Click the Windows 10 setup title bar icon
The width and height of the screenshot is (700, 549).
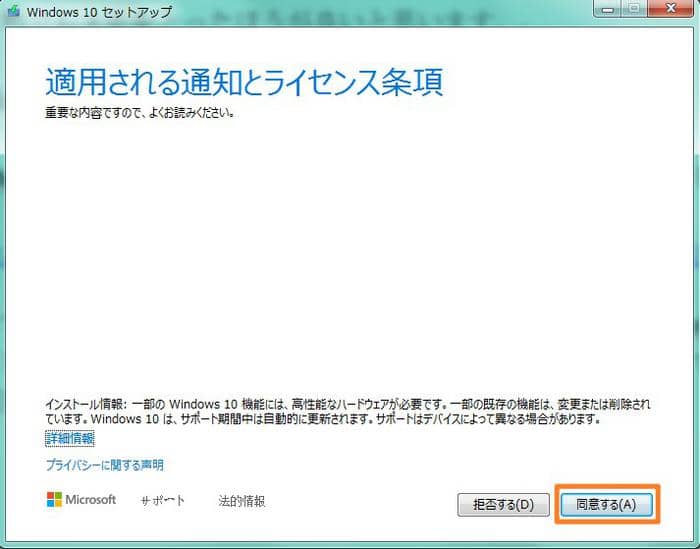(13, 11)
